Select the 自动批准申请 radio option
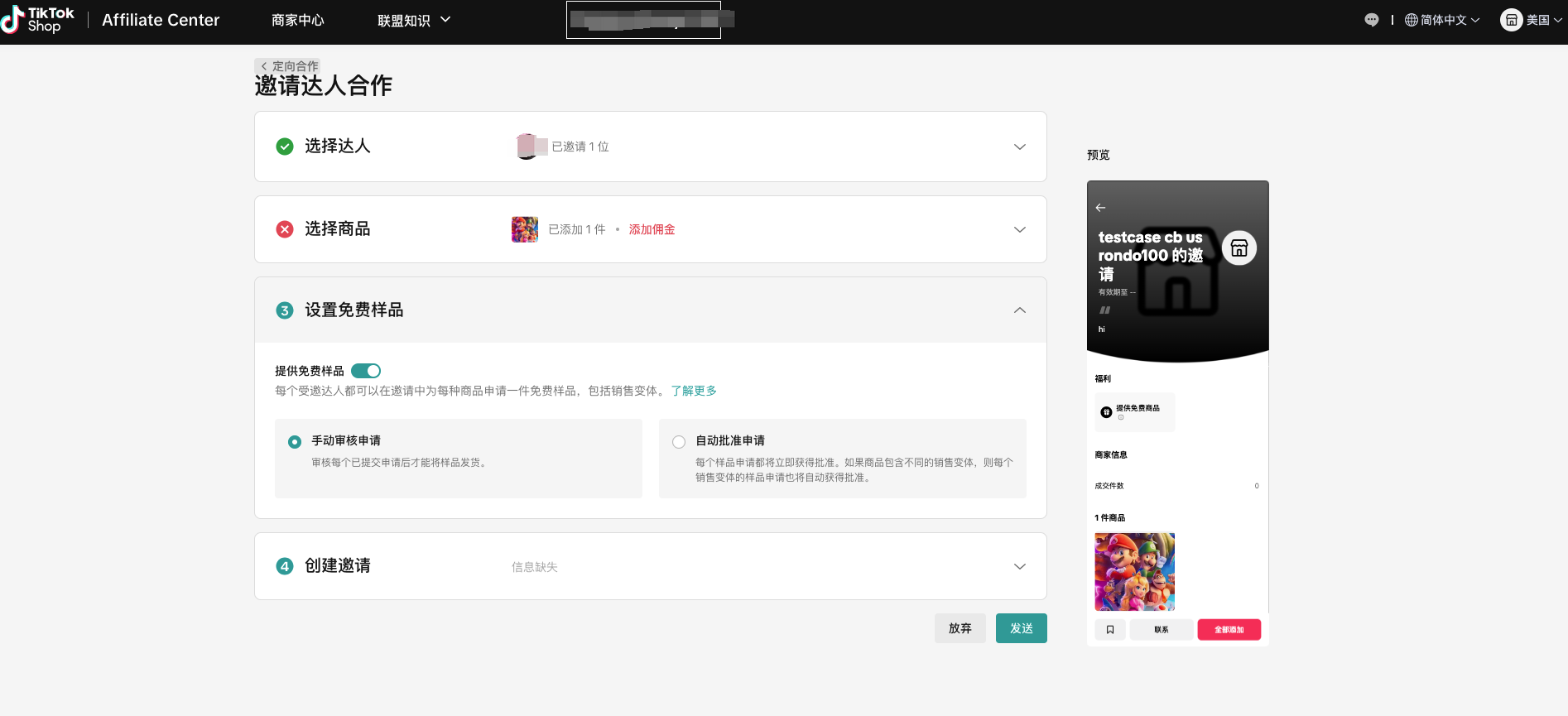 pyautogui.click(x=679, y=442)
